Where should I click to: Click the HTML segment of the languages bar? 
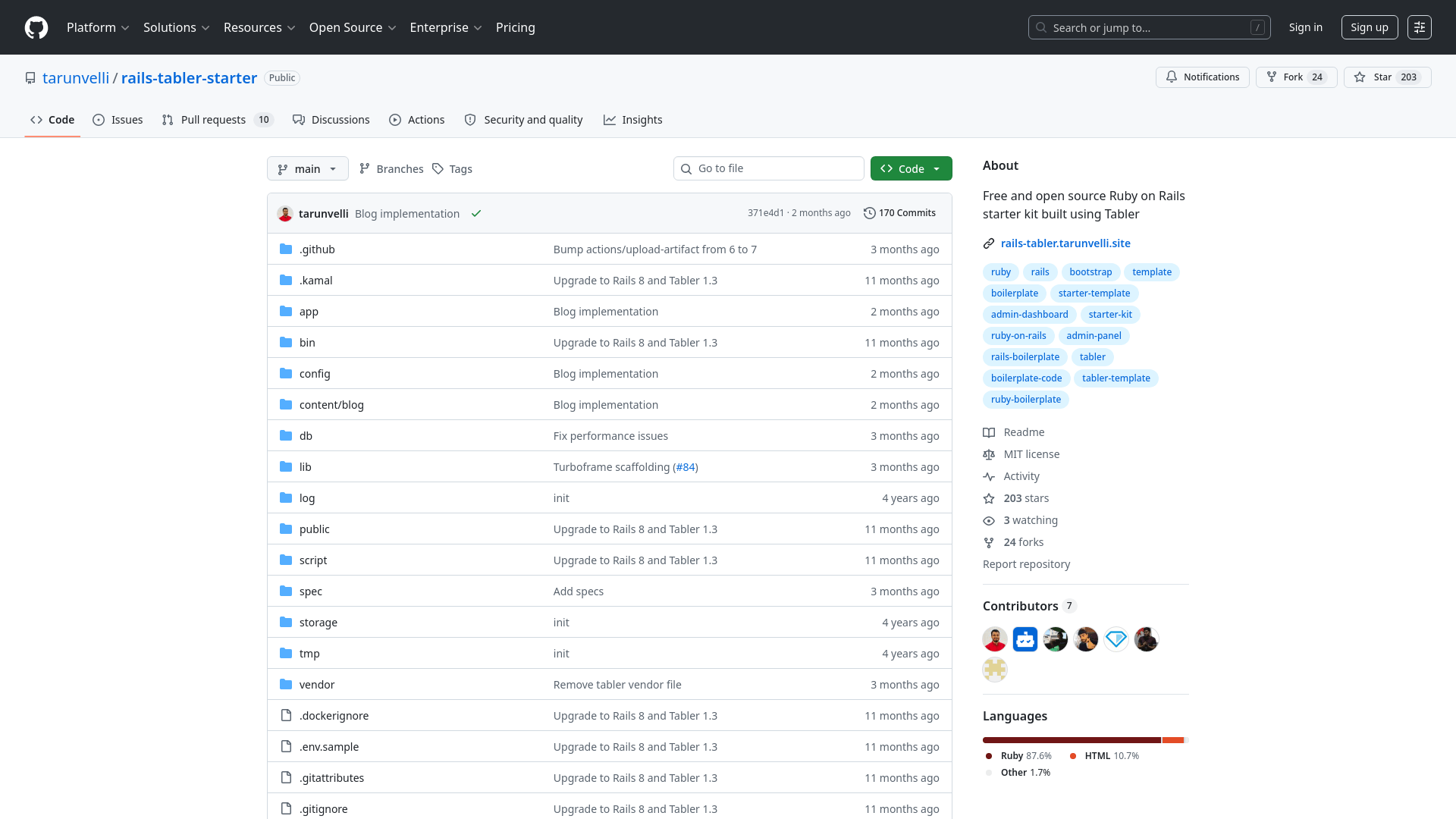(1173, 740)
